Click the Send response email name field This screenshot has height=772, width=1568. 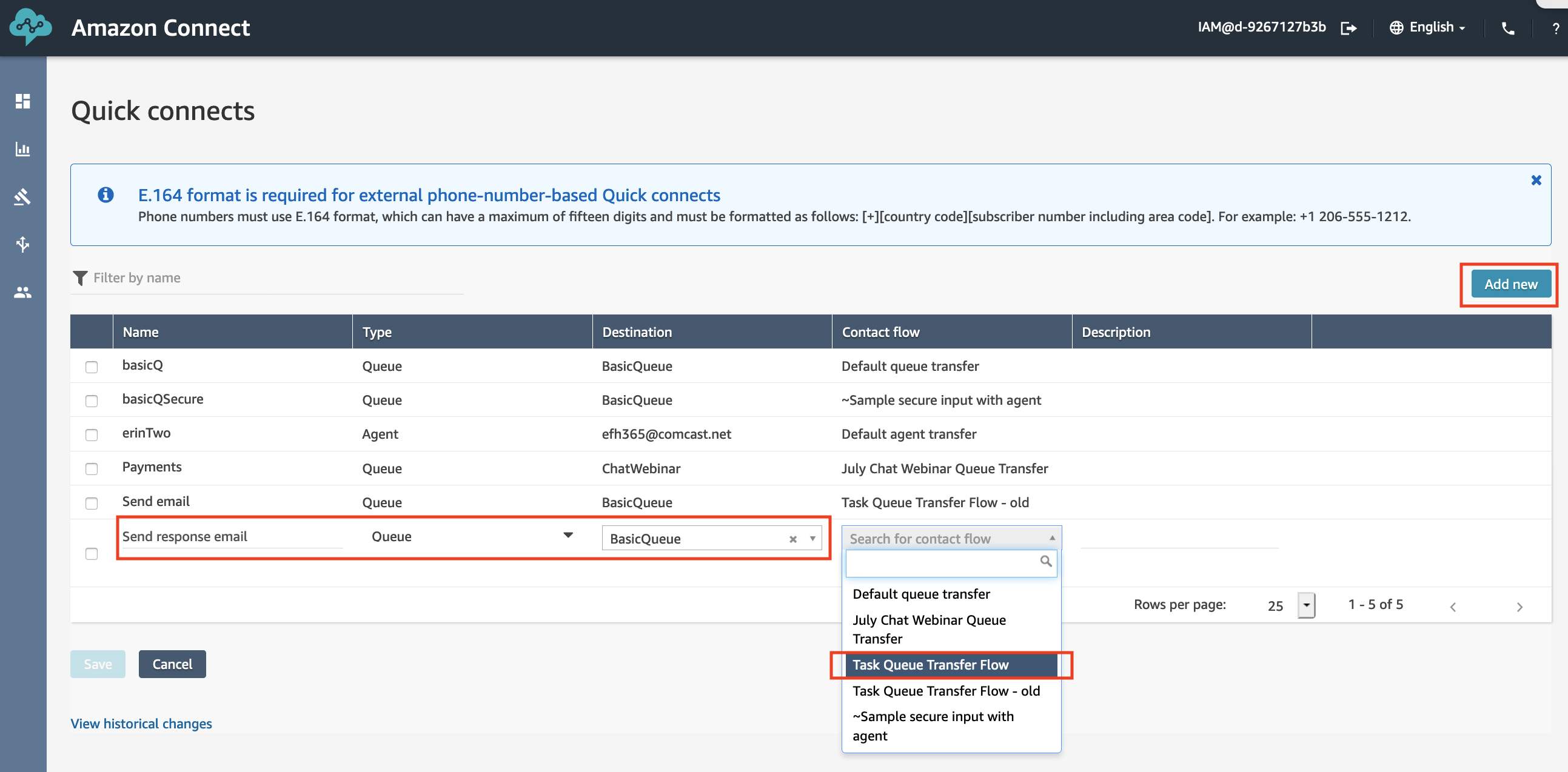pos(232,536)
